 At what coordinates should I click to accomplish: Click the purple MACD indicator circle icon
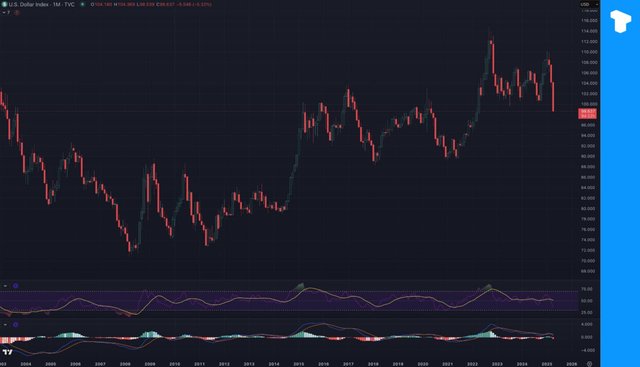click(x=16, y=325)
